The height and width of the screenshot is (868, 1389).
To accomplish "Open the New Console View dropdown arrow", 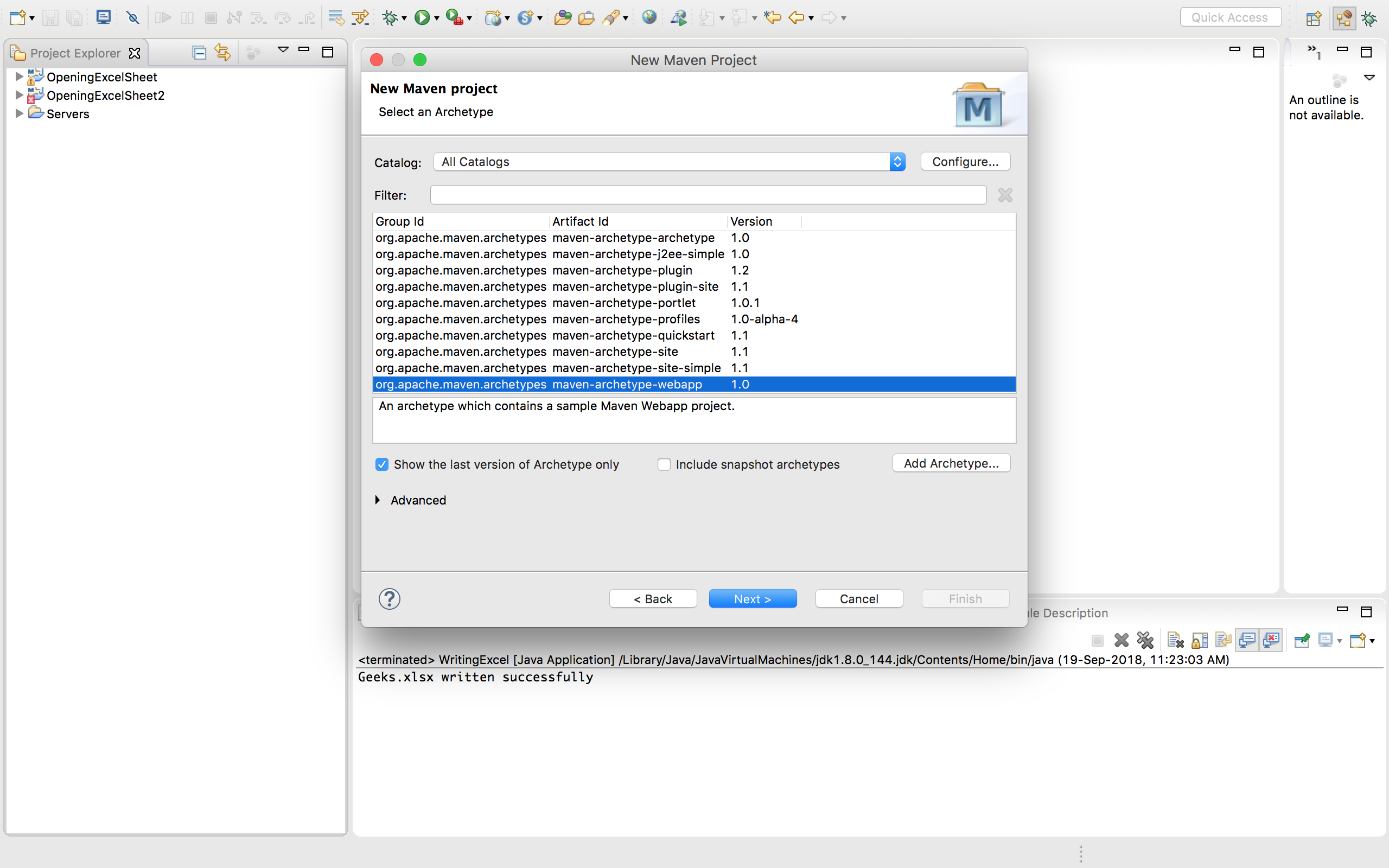I will [1372, 641].
